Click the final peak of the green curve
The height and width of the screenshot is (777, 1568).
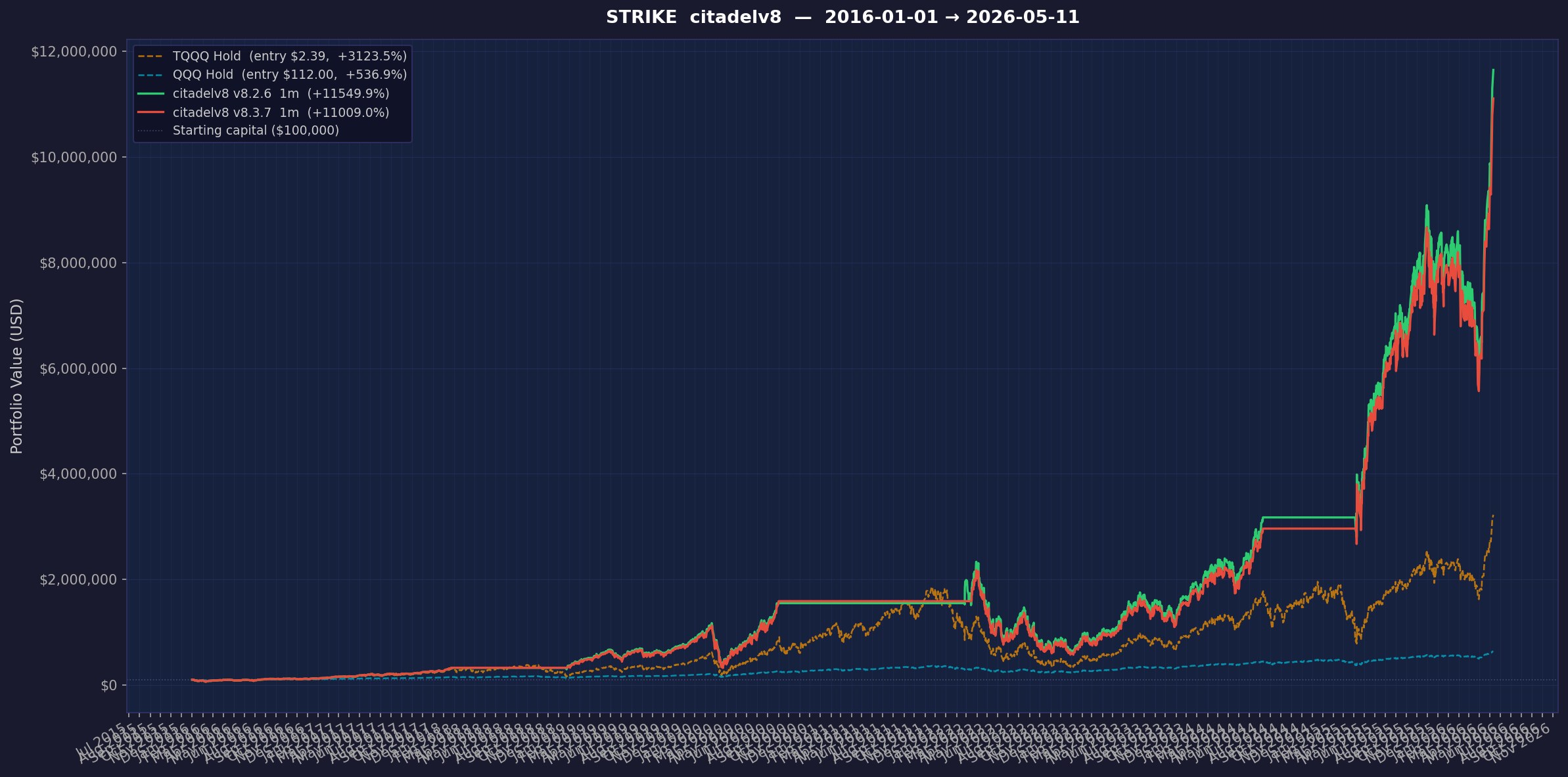coord(1493,70)
